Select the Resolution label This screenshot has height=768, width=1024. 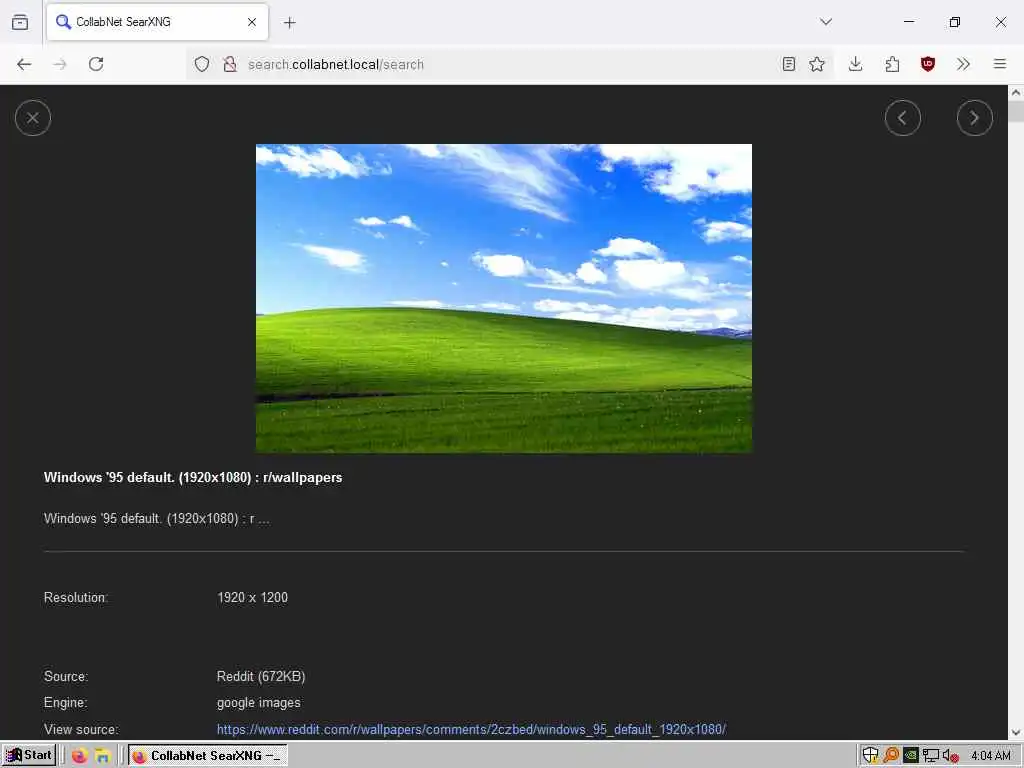pyautogui.click(x=76, y=598)
